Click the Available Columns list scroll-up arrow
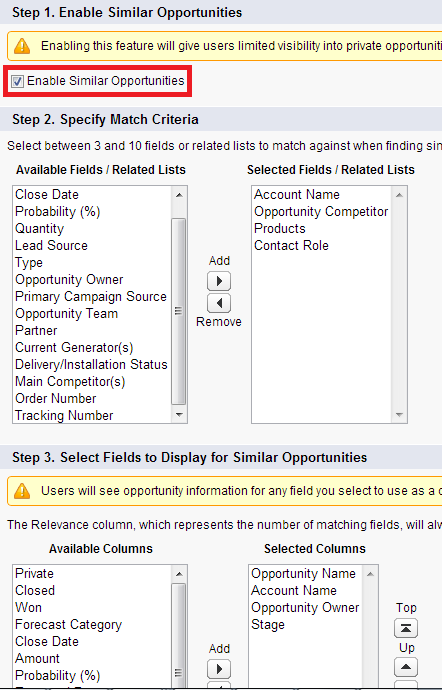This screenshot has height=690, width=442. 179,574
